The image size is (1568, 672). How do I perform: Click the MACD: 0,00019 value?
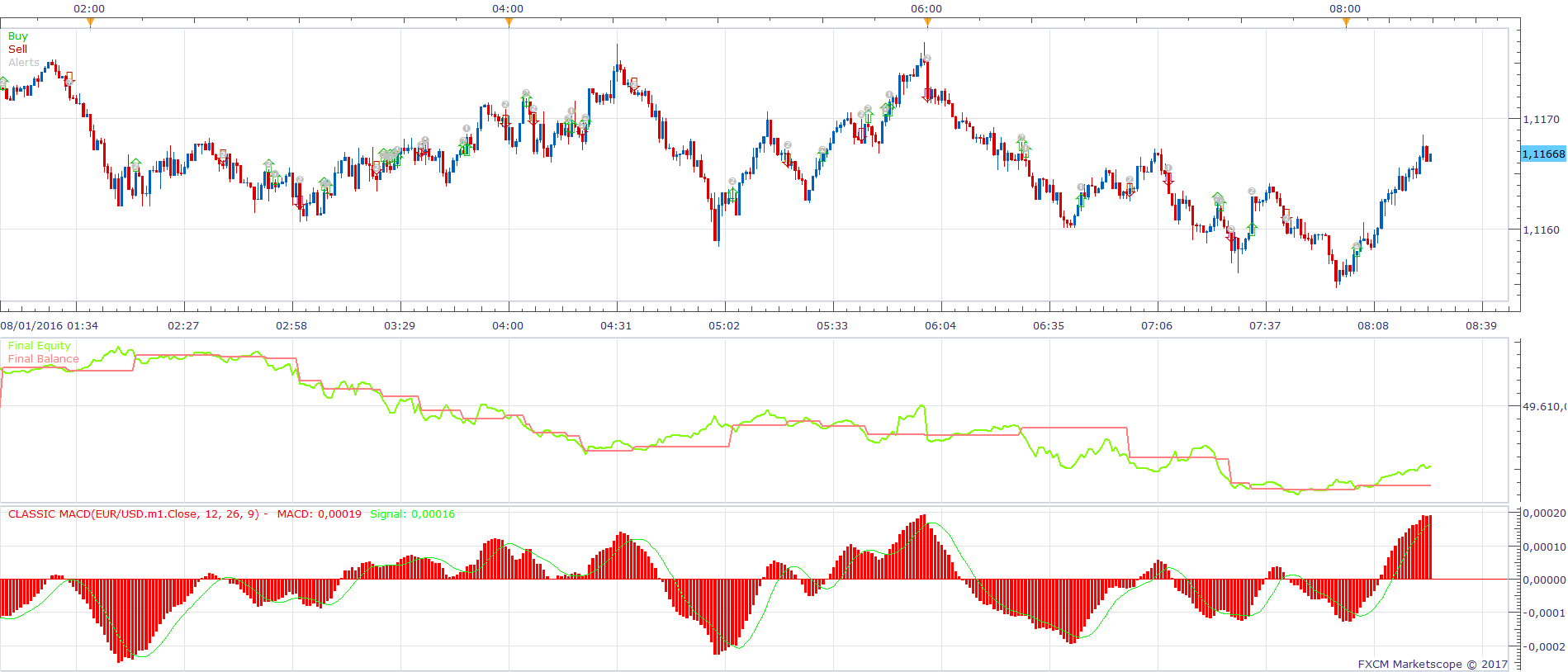(319, 513)
